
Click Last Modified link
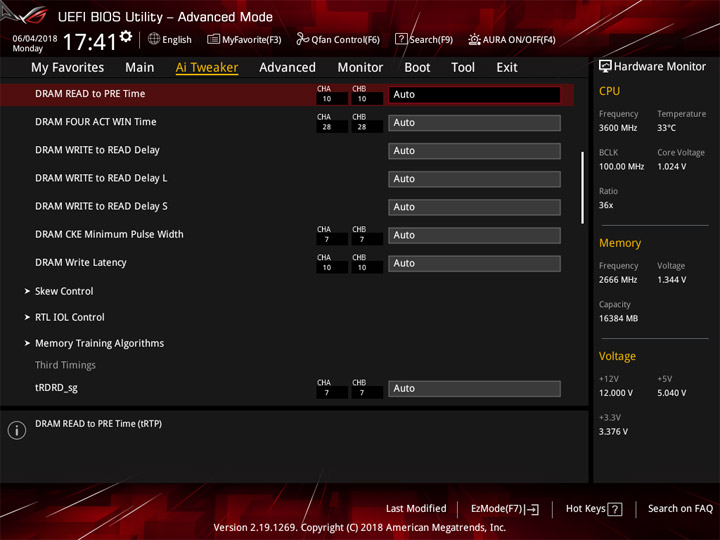(x=416, y=508)
